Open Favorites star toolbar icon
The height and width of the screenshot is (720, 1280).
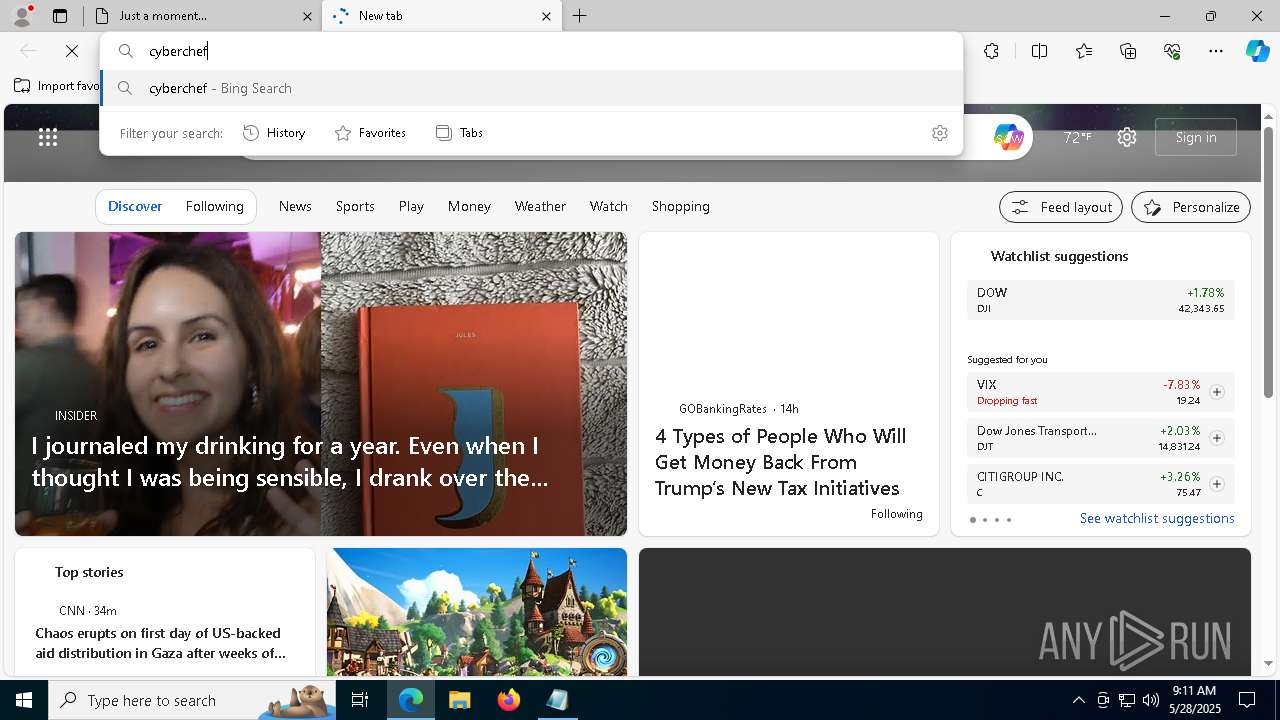tap(1084, 51)
